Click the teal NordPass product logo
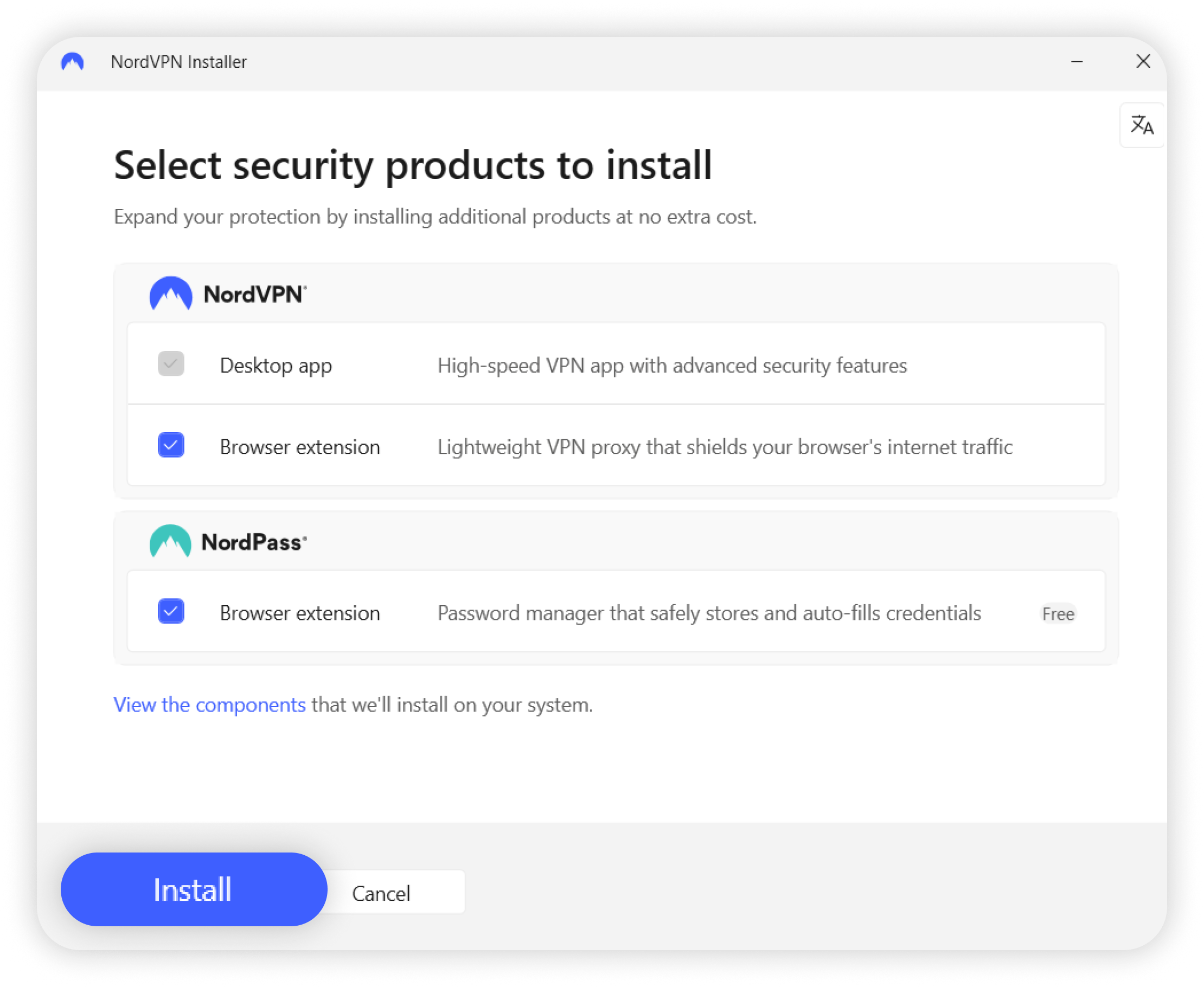Image resolution: width=1204 pixels, height=987 pixels. click(170, 541)
